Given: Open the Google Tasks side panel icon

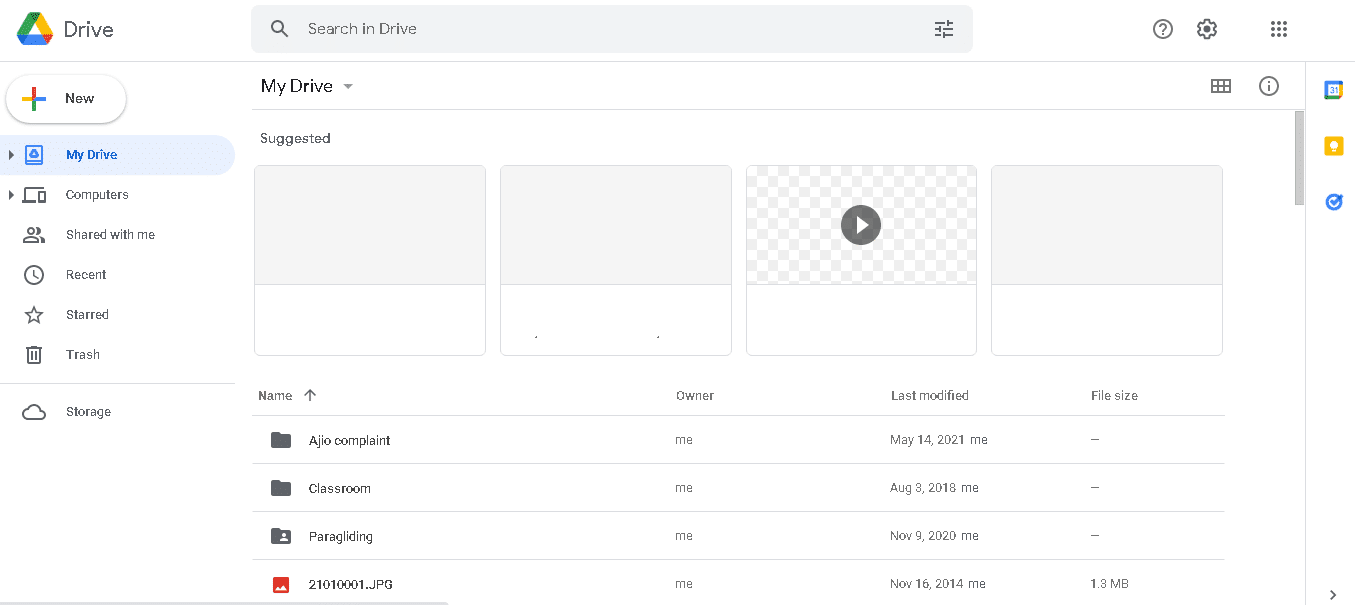Looking at the screenshot, I should pyautogui.click(x=1333, y=202).
